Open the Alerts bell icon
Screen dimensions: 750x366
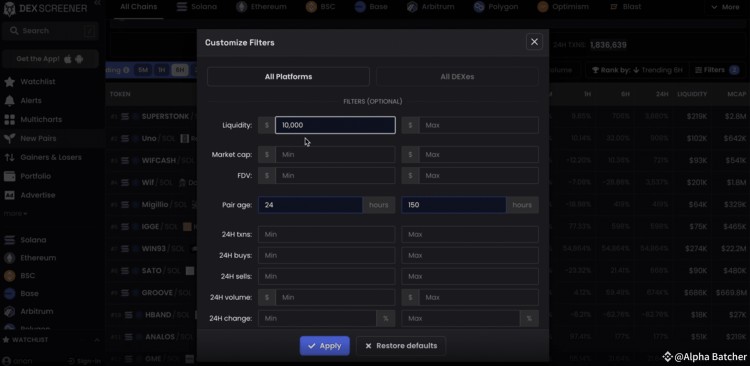9,100
